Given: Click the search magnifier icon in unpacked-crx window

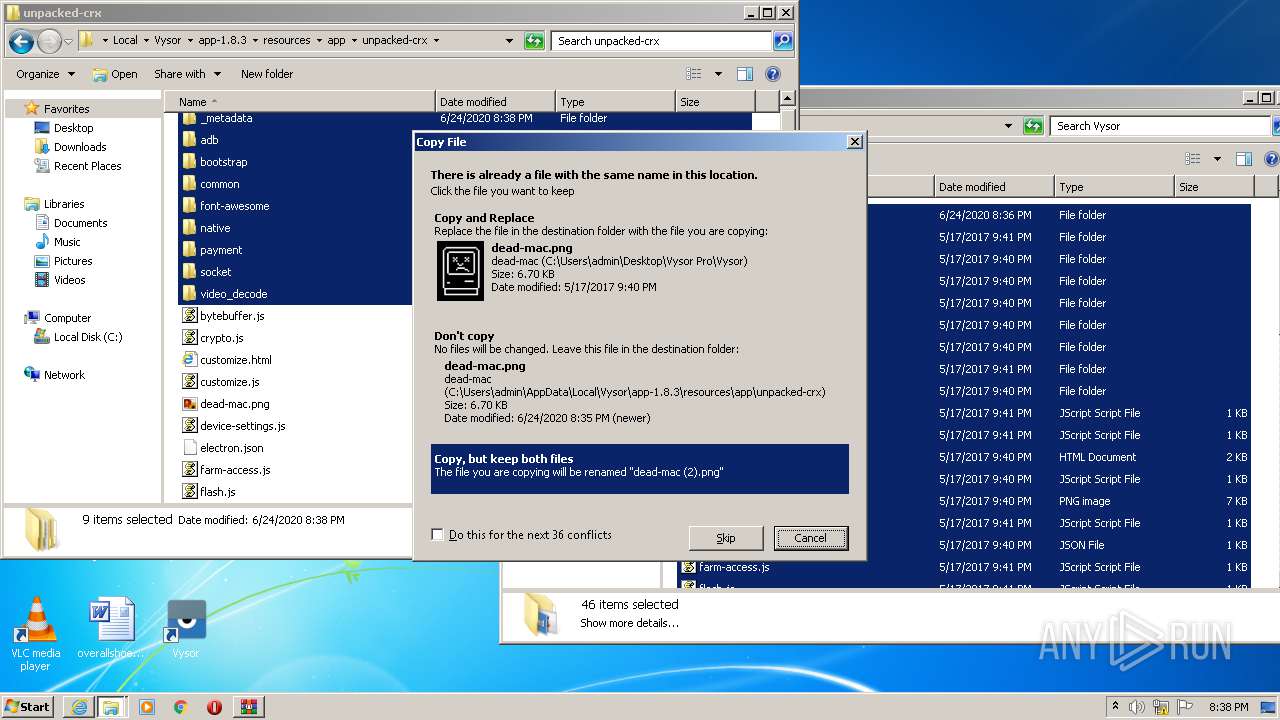Looking at the screenshot, I should 783,41.
